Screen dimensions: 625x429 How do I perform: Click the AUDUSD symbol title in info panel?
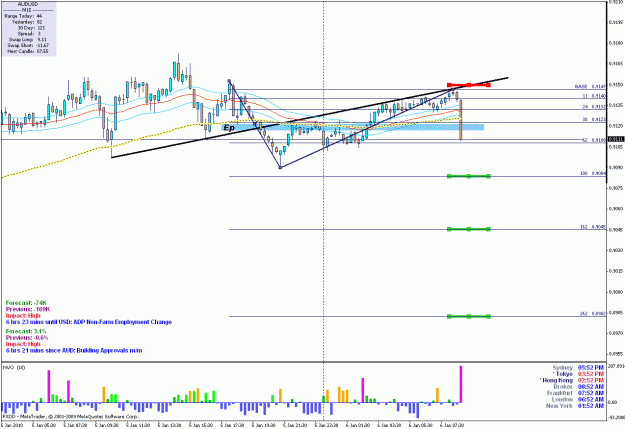pos(28,4)
